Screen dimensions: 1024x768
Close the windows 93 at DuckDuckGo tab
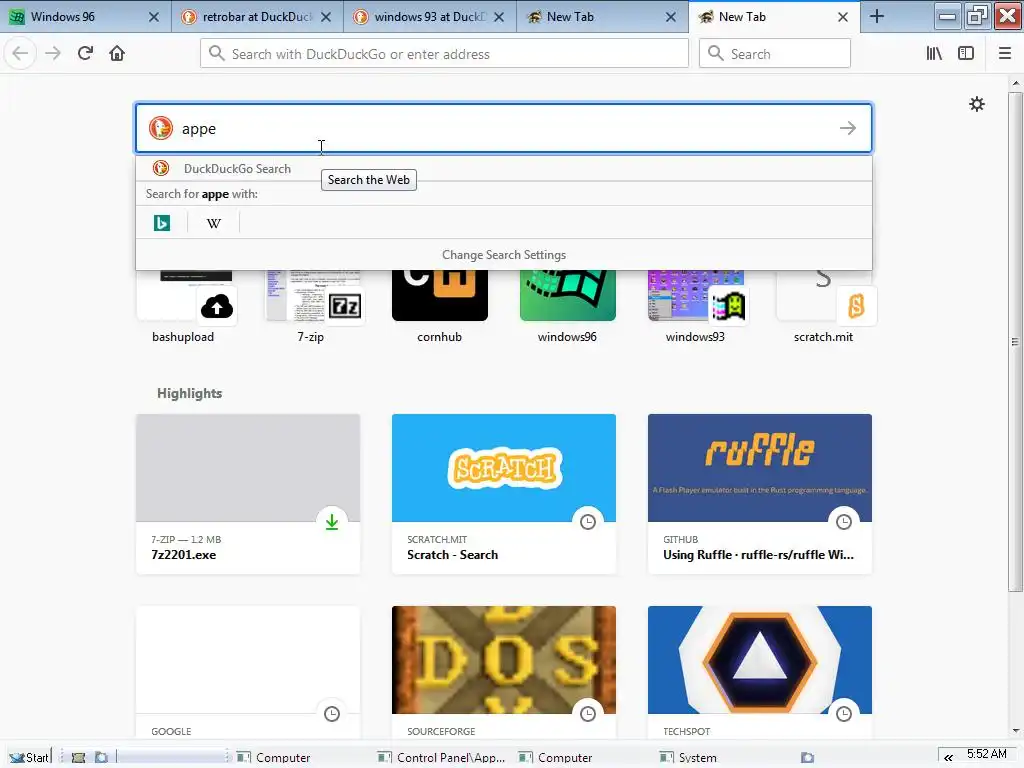pos(498,17)
